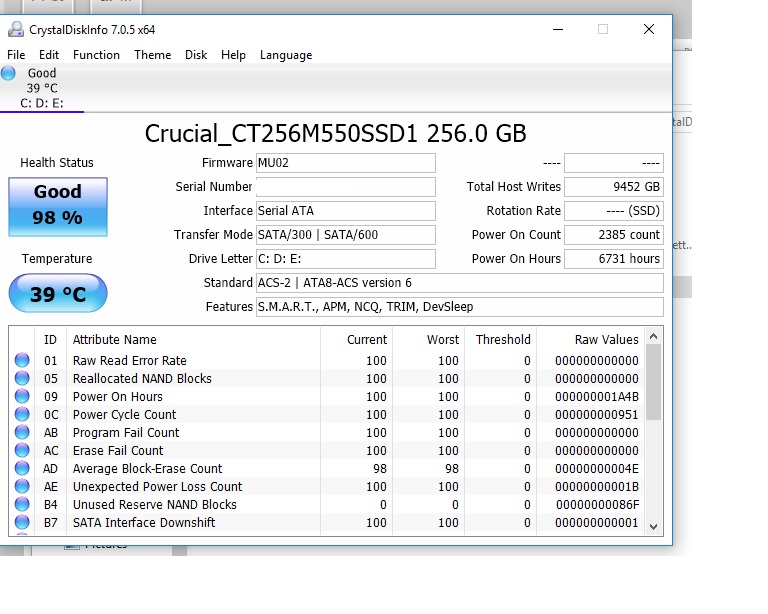Click the blue status orb beside Good 39 °C
The height and width of the screenshot is (614, 768).
[8, 73]
